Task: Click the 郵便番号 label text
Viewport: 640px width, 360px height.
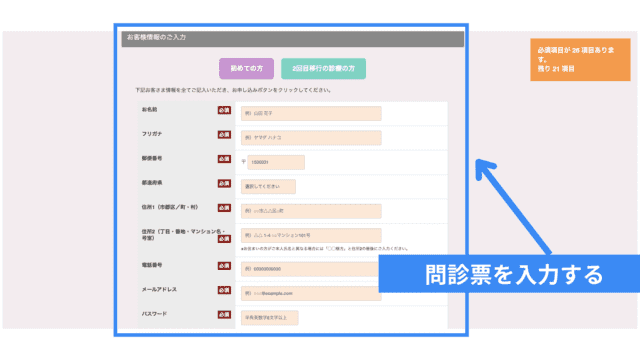Action: pyautogui.click(x=152, y=158)
